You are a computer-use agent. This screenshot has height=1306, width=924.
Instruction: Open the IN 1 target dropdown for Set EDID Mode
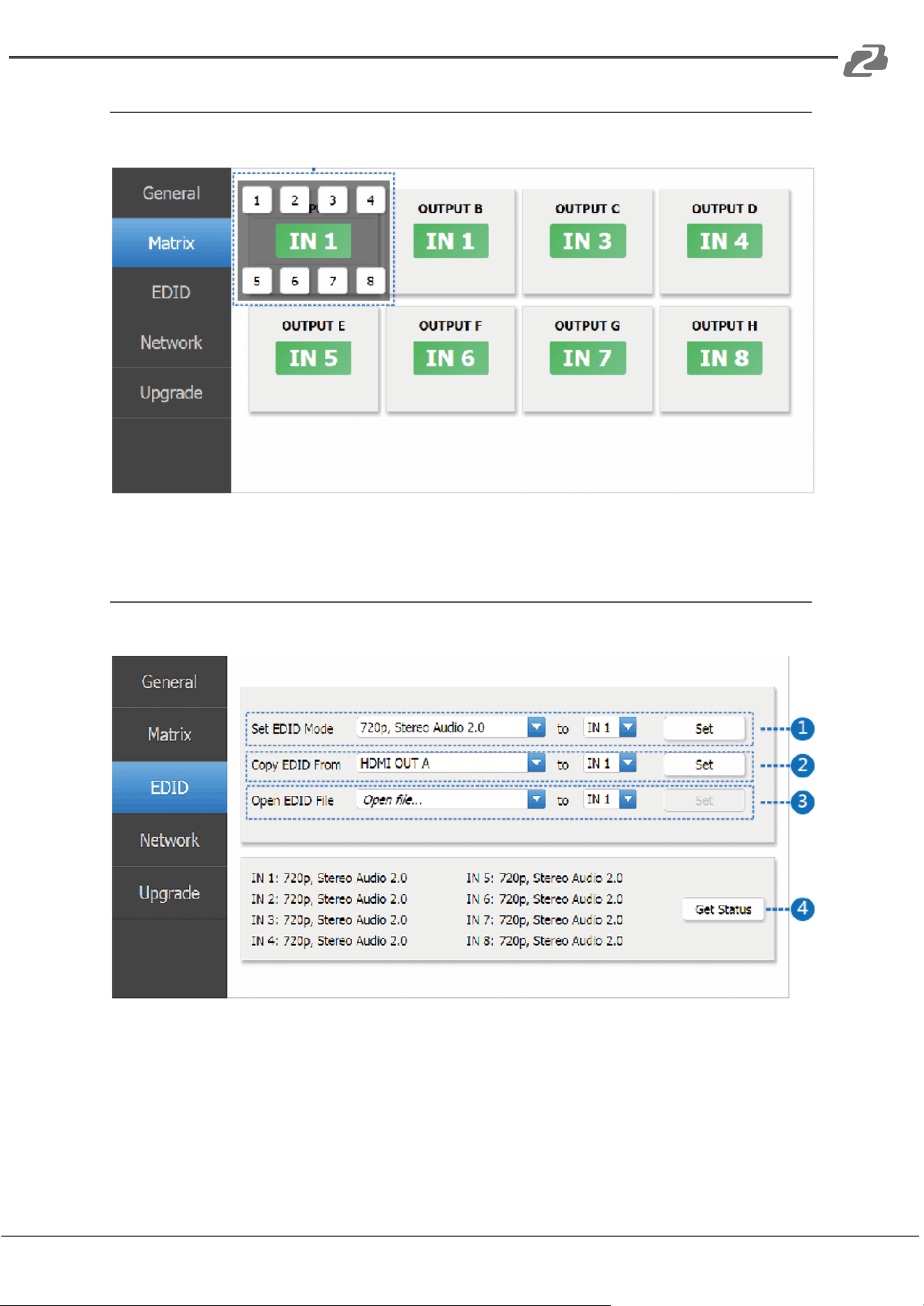point(610,728)
